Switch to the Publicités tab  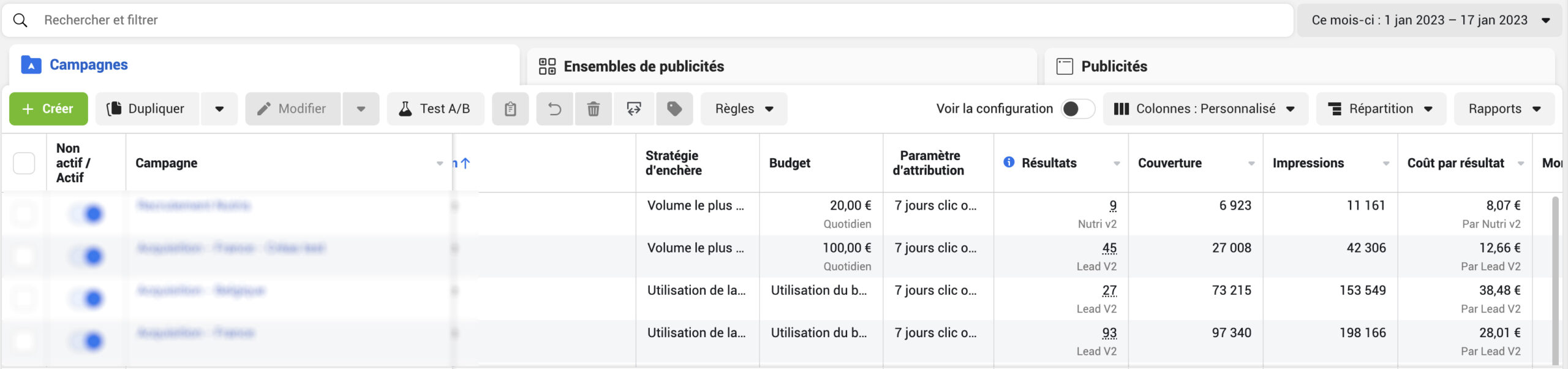pos(1300,66)
